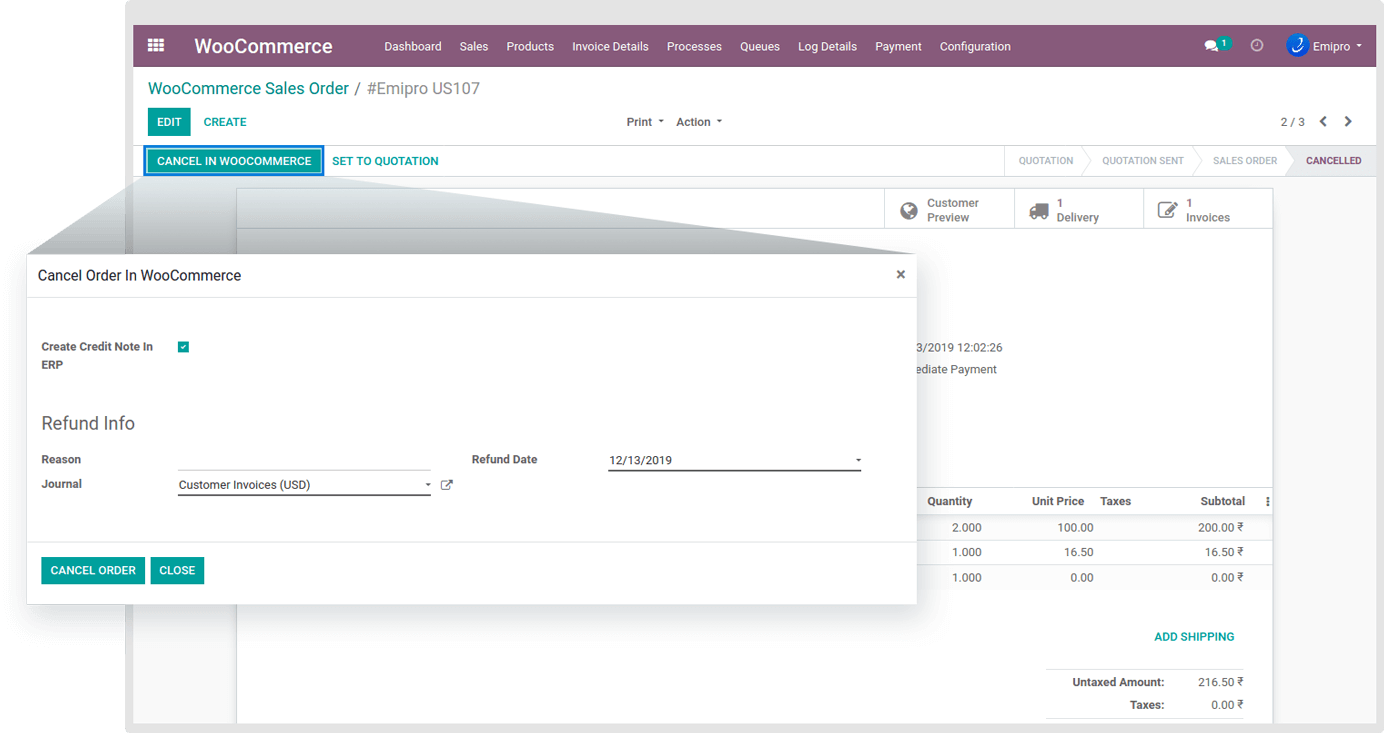Screen dimensions: 1384x733
Task: Open the Sales menu
Action: [x=474, y=46]
